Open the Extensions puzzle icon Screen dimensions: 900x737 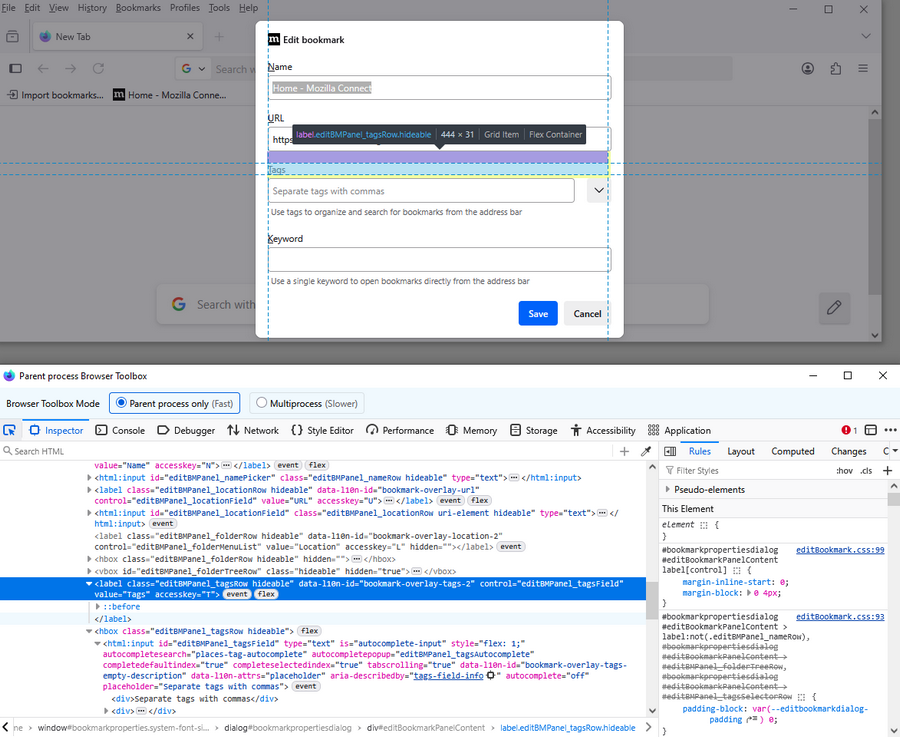click(x=836, y=69)
